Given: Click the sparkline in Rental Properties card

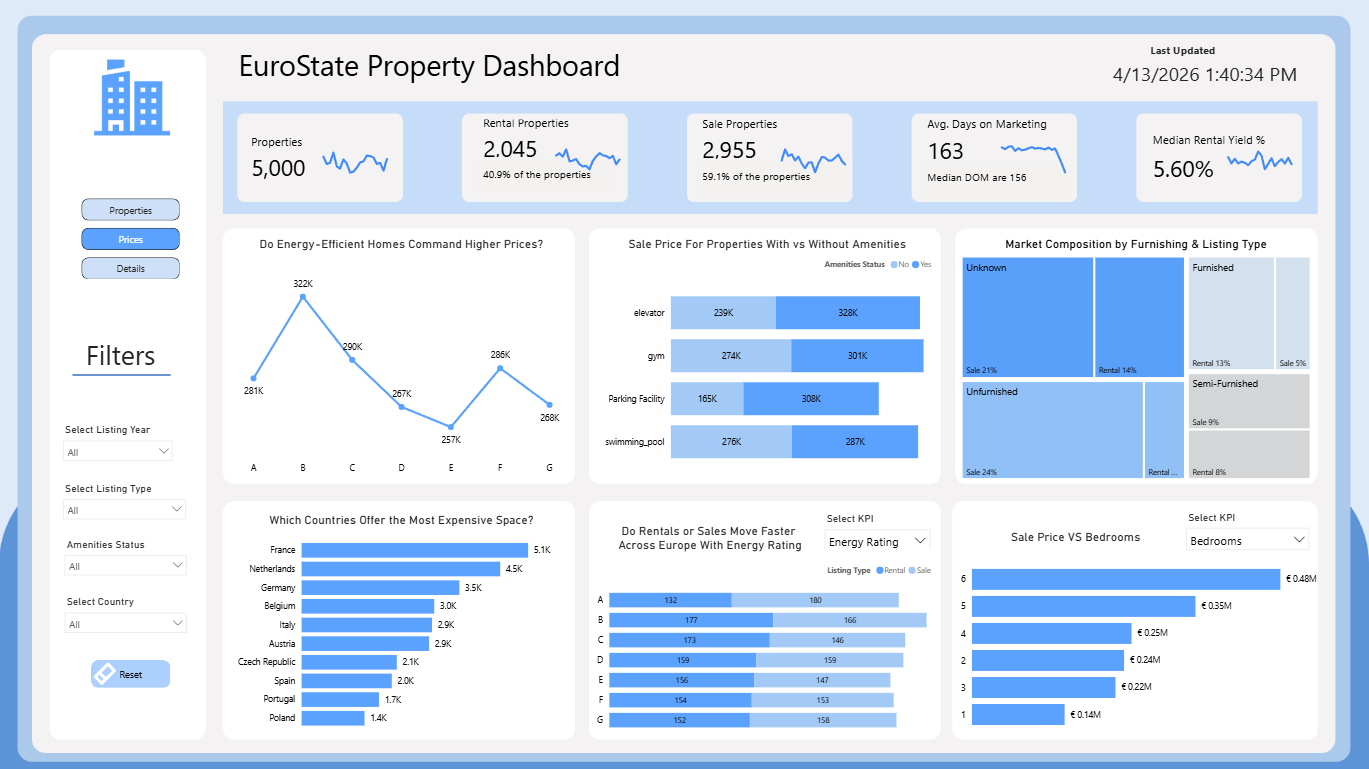Looking at the screenshot, I should 588,158.
